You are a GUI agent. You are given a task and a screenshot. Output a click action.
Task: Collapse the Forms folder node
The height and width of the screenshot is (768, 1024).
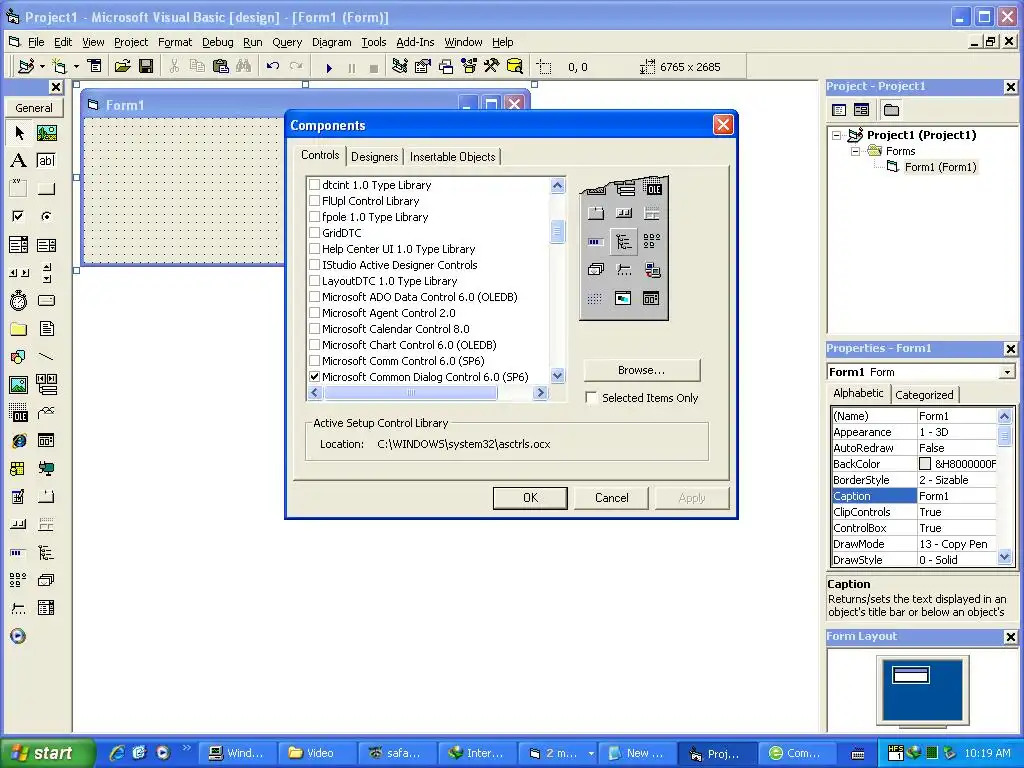click(856, 152)
